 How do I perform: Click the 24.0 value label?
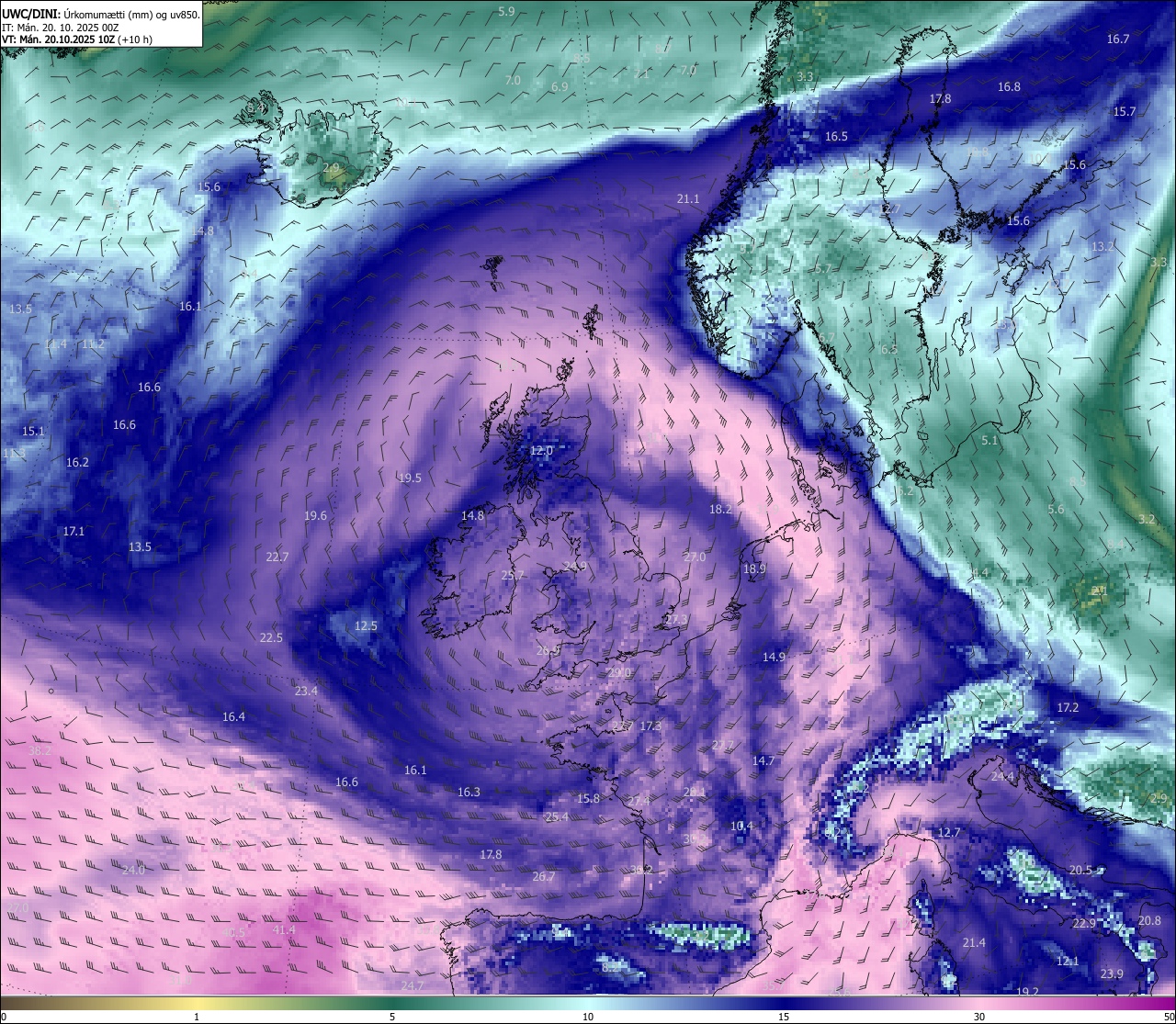point(133,869)
